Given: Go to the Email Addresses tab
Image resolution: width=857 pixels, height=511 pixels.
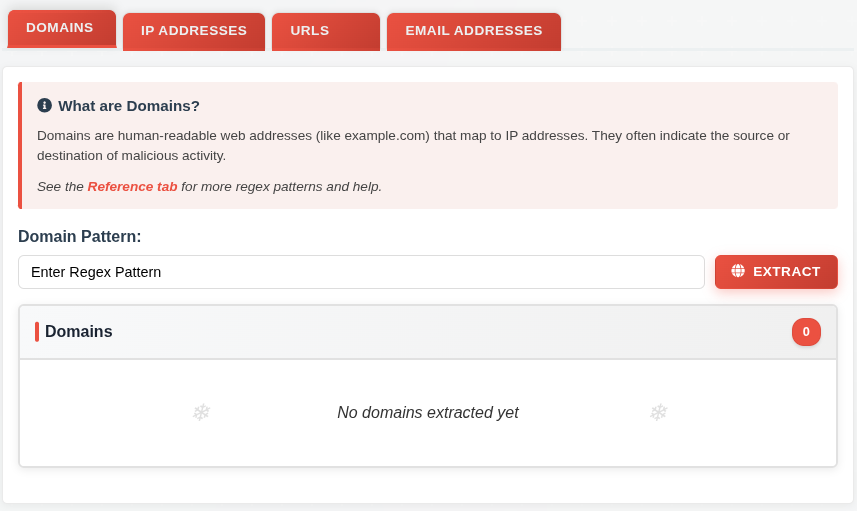Looking at the screenshot, I should tap(473, 31).
